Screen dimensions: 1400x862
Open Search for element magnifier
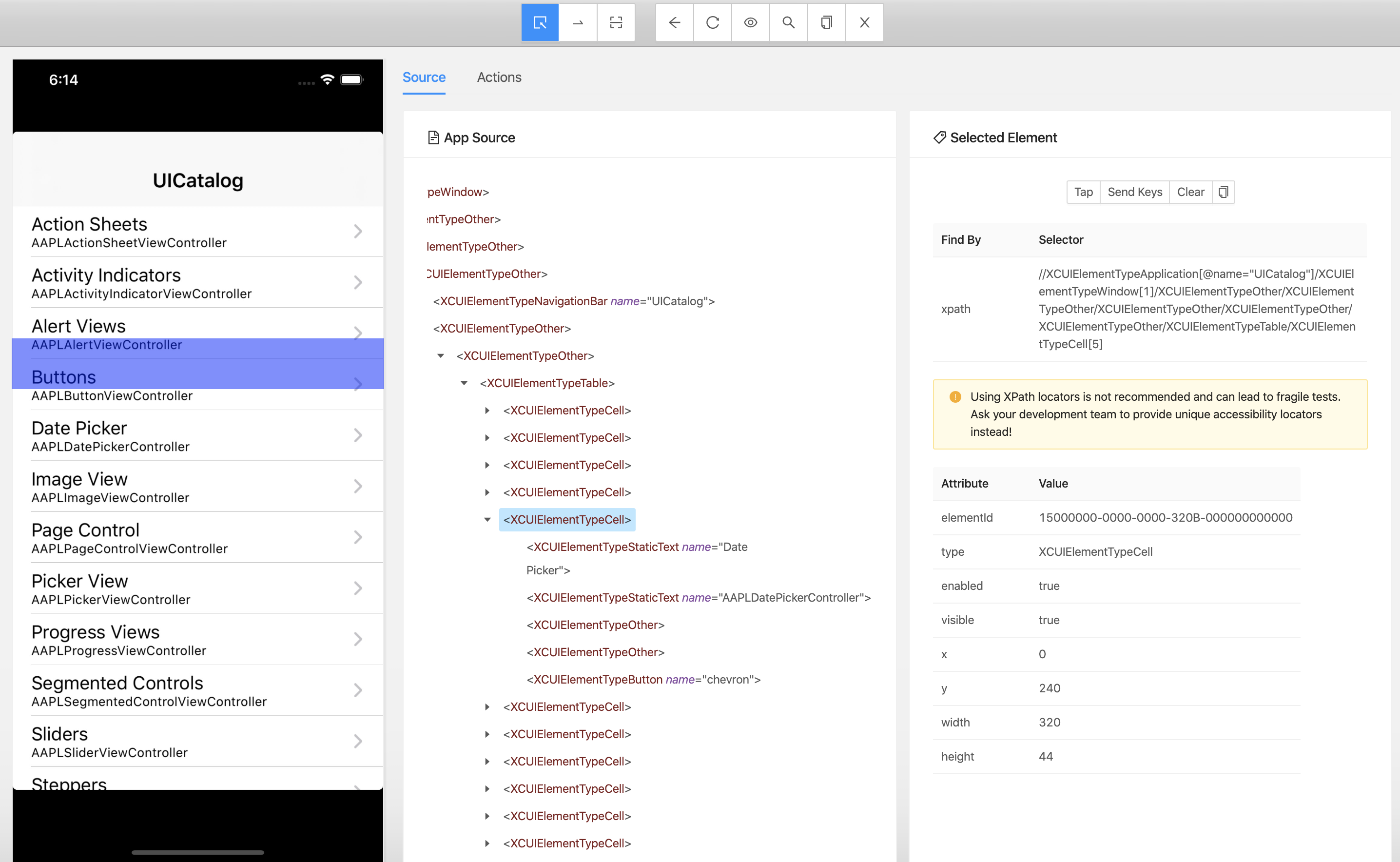pyautogui.click(x=788, y=22)
